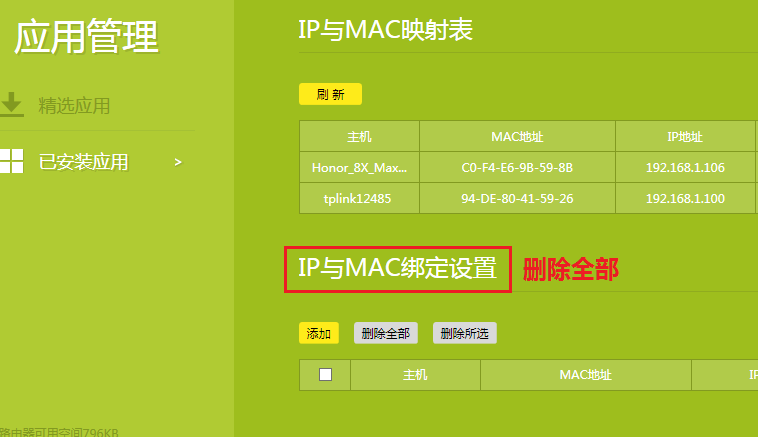Click the download icon beside 精选应用

pos(12,105)
